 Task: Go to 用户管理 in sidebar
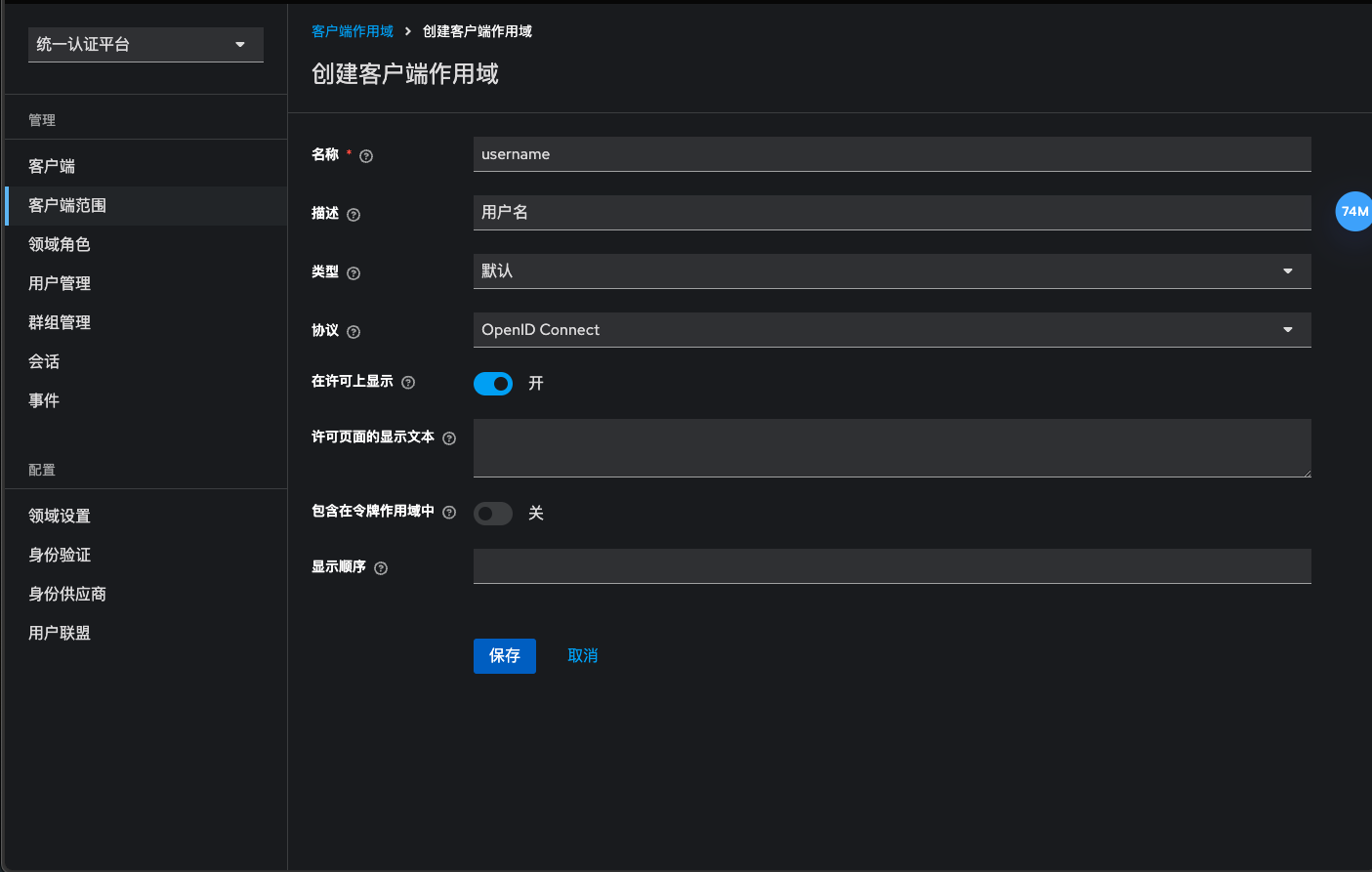point(60,283)
